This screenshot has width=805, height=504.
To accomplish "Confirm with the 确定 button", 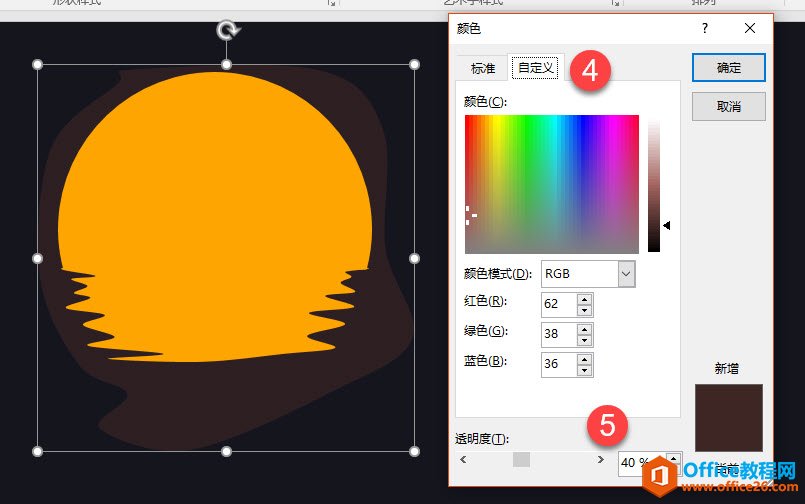I will point(729,67).
